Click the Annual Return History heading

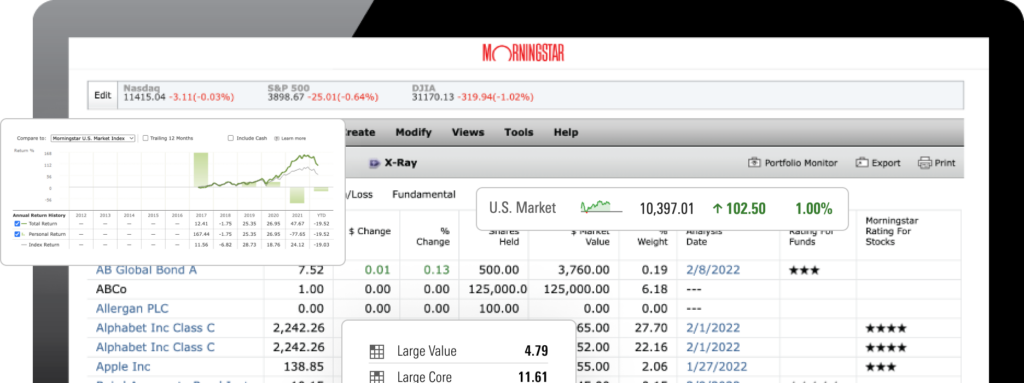pyautogui.click(x=39, y=214)
